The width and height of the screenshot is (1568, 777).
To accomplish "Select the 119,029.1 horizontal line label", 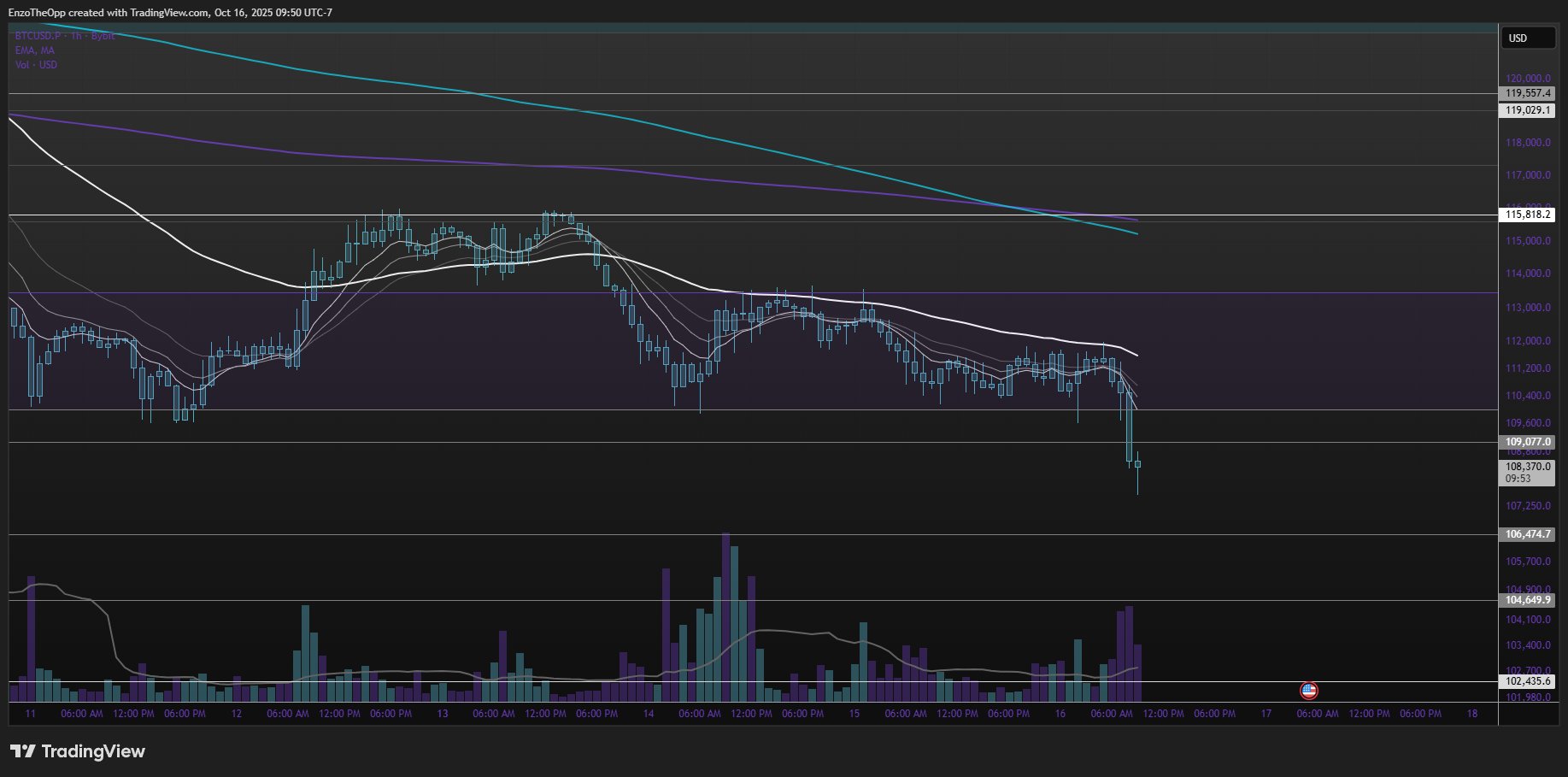I will pos(1528,110).
